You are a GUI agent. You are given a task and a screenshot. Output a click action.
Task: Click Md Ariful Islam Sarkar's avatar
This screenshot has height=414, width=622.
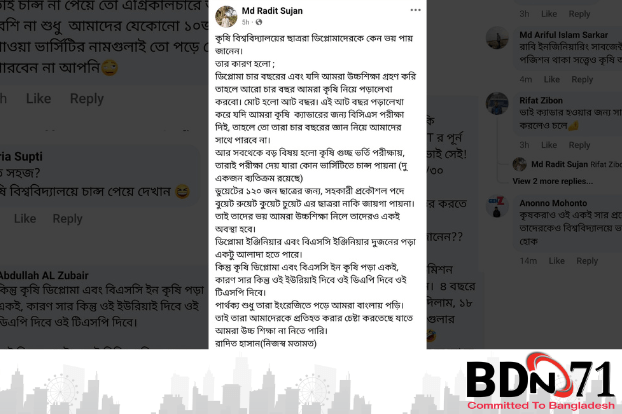[497, 38]
